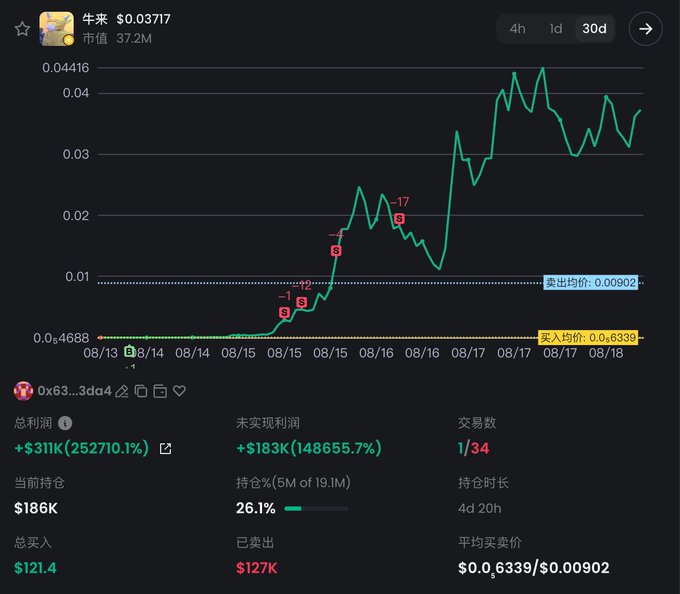The width and height of the screenshot is (680, 594).
Task: Switch chart to 4h timeframe
Action: click(517, 29)
